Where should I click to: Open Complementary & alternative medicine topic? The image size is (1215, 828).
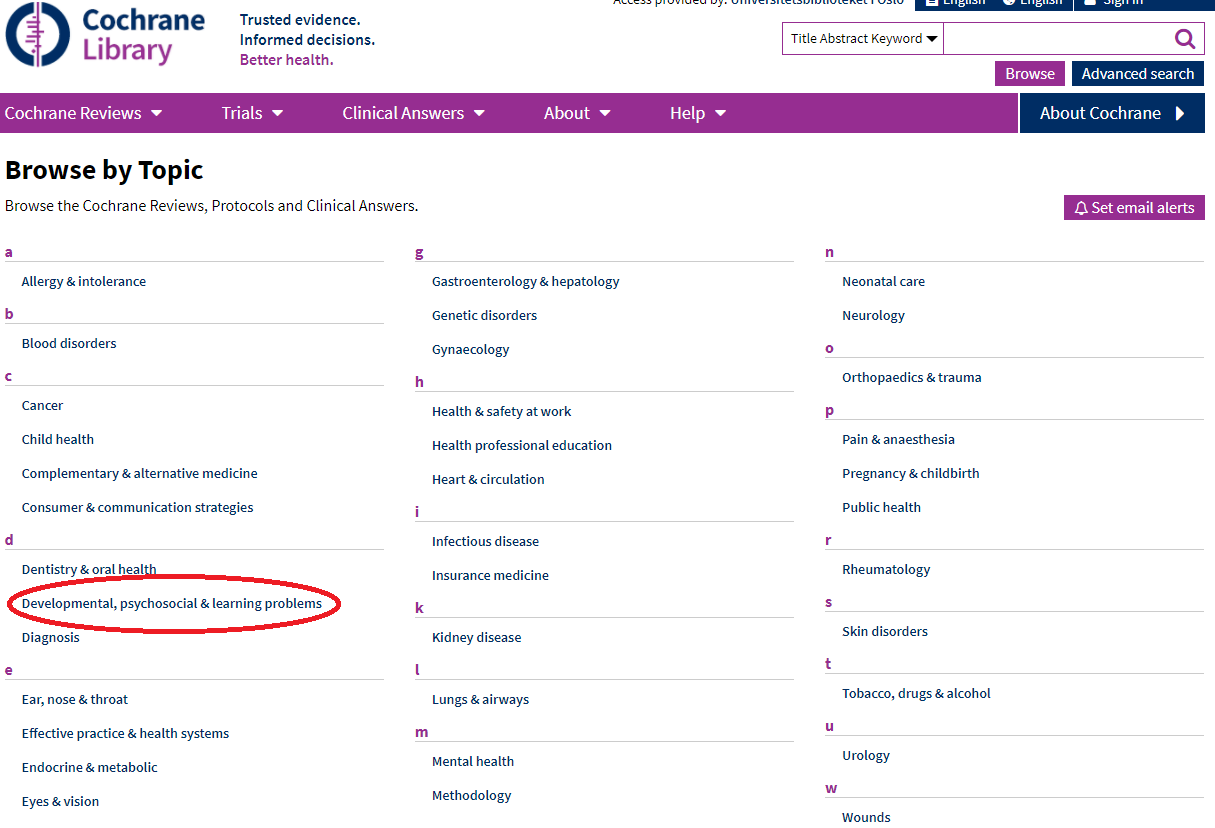pyautogui.click(x=140, y=474)
